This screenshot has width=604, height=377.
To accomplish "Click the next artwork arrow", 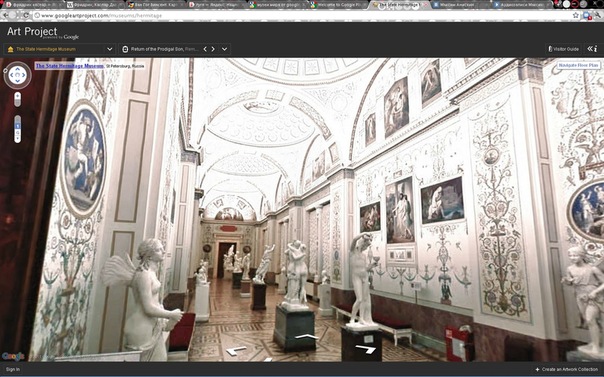I will click(213, 49).
